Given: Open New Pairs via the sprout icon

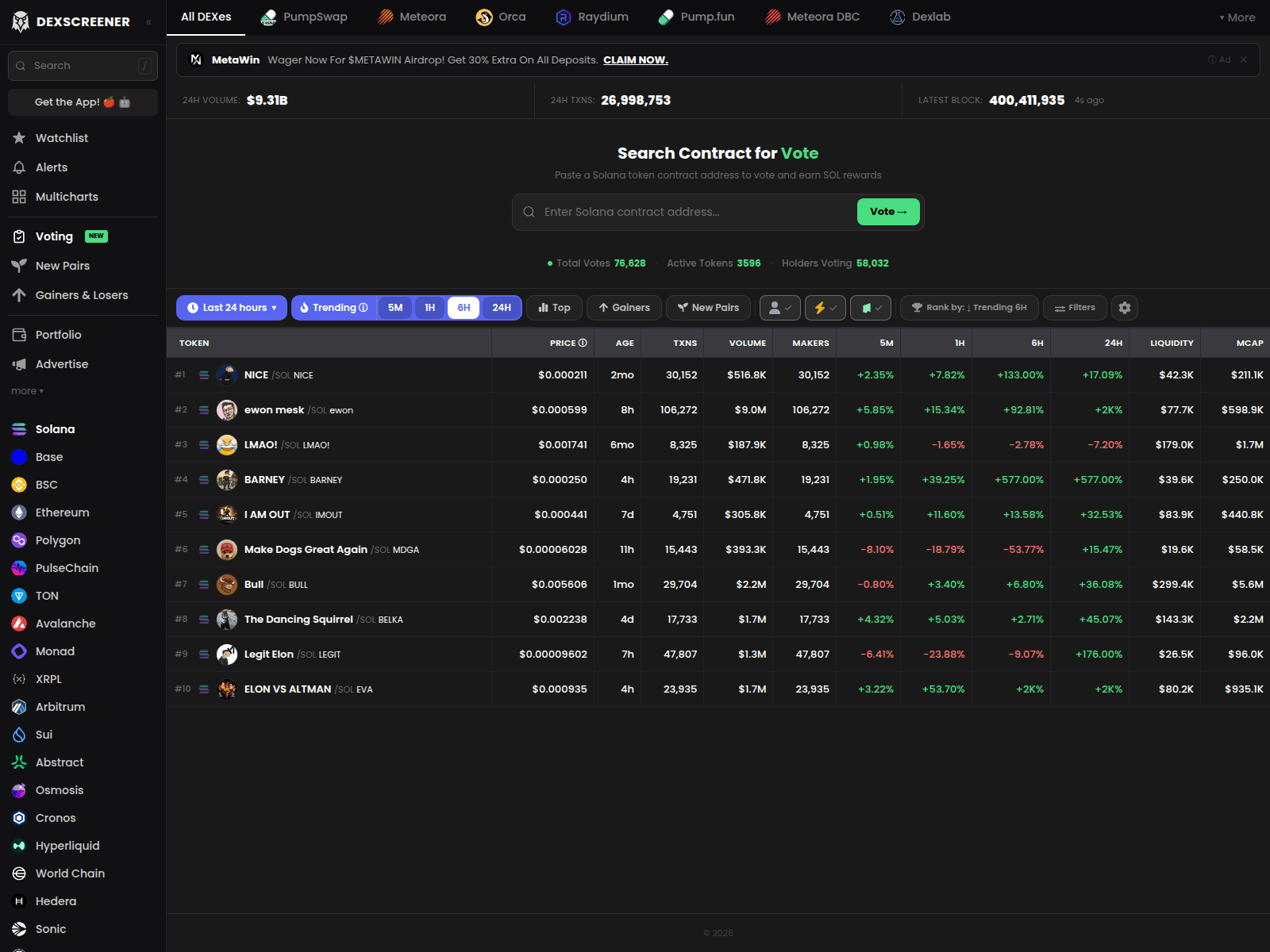Looking at the screenshot, I should pos(19,266).
